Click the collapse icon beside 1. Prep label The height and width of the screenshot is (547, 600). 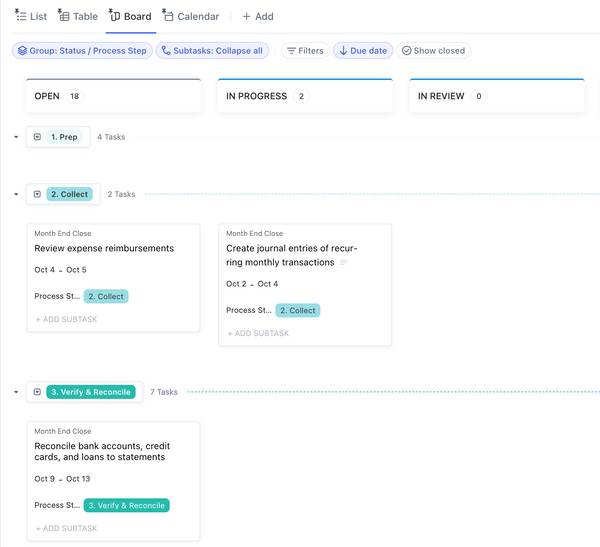coord(37,137)
